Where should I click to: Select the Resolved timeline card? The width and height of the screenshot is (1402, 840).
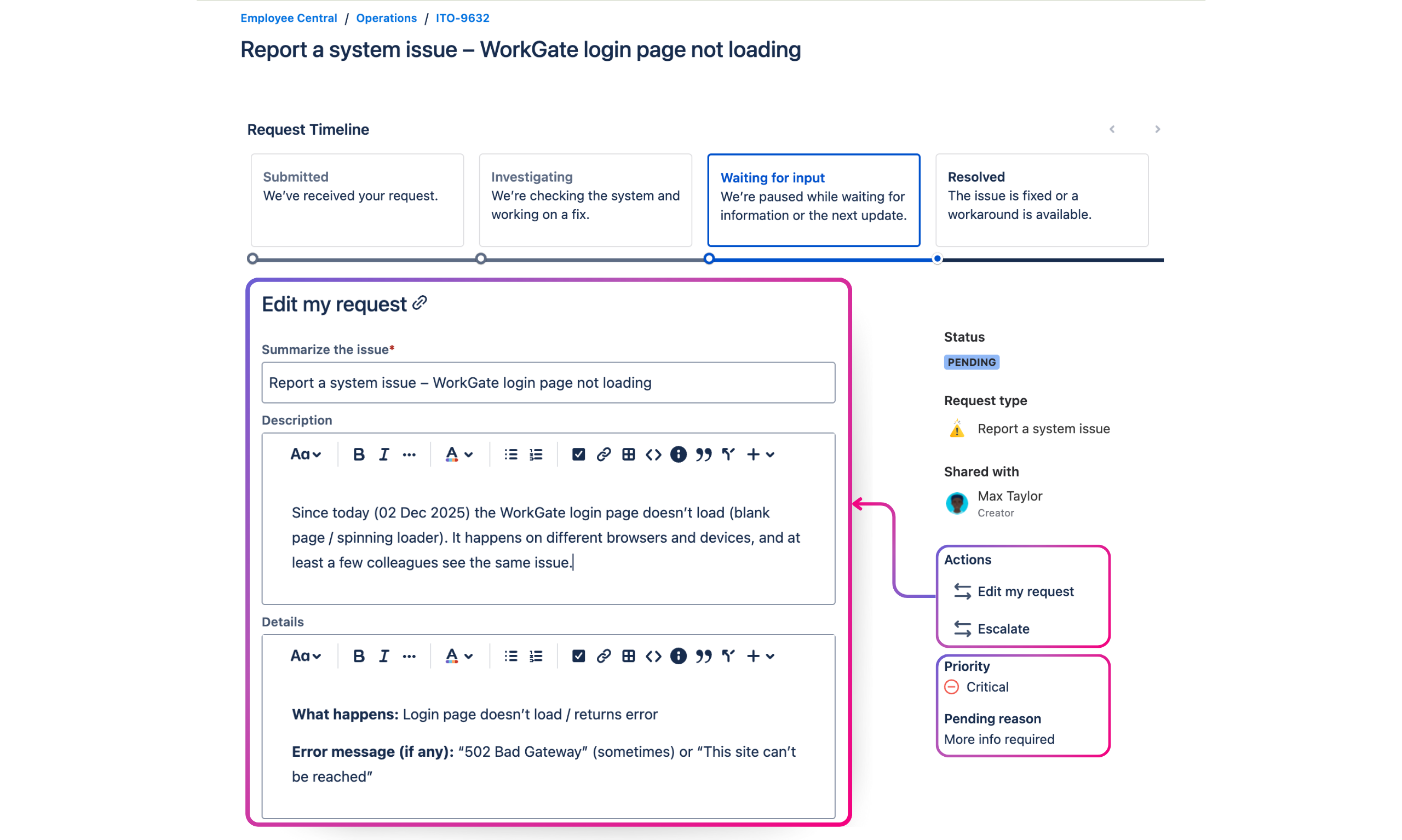tap(1042, 200)
